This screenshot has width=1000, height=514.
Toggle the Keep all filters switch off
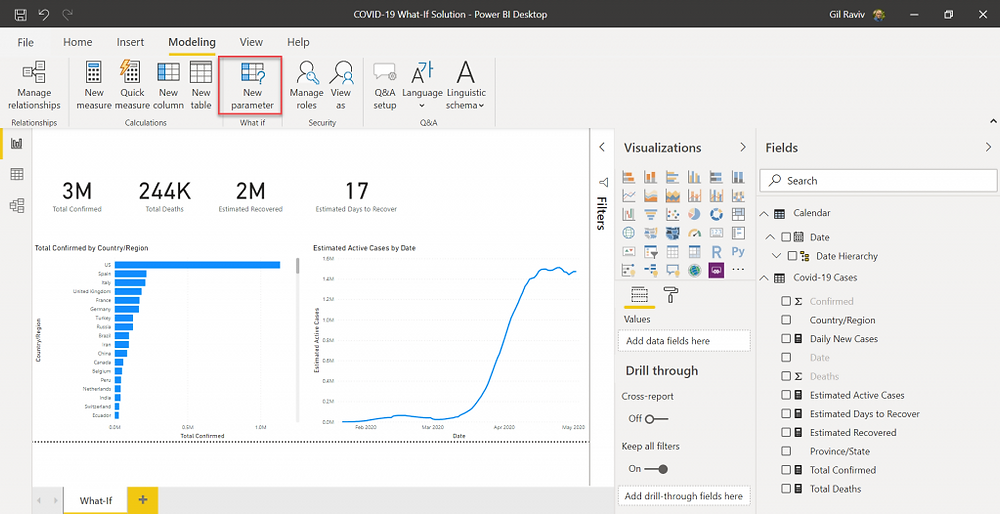(656, 469)
